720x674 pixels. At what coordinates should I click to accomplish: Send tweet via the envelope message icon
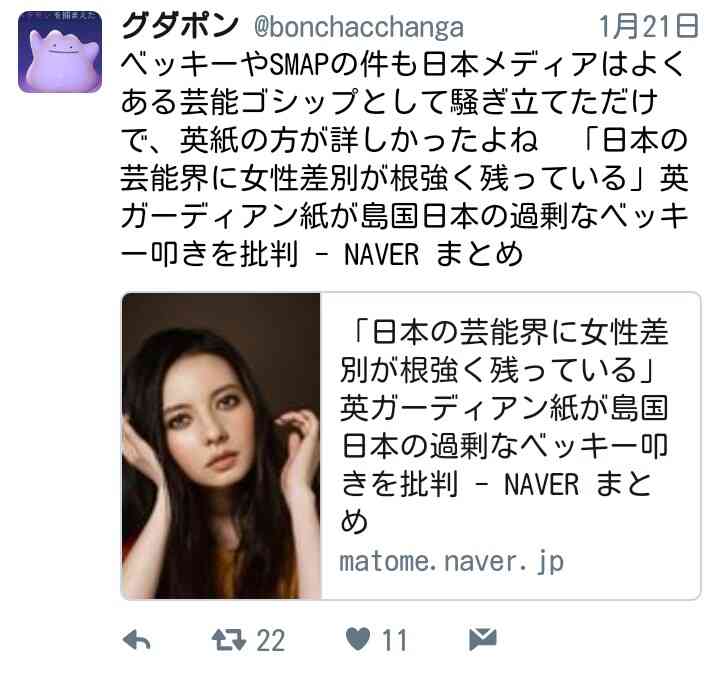tap(483, 639)
